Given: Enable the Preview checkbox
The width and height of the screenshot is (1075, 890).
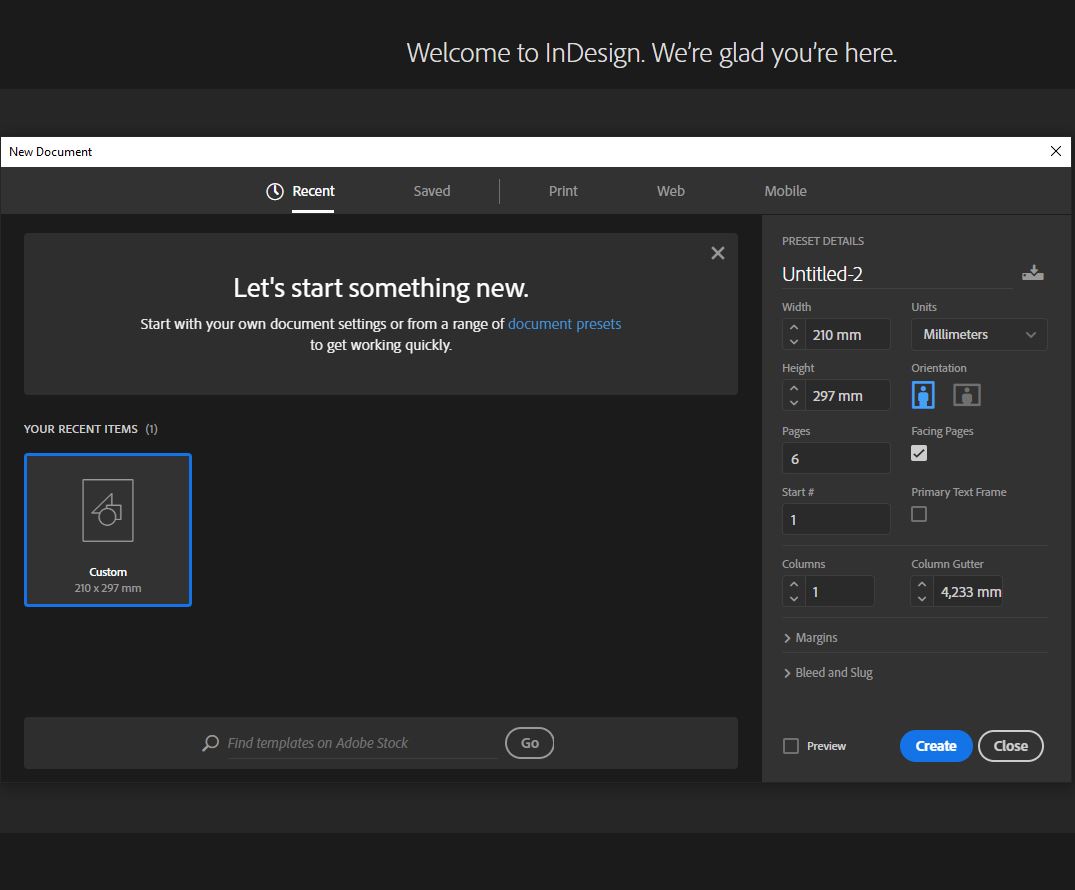Looking at the screenshot, I should click(791, 746).
